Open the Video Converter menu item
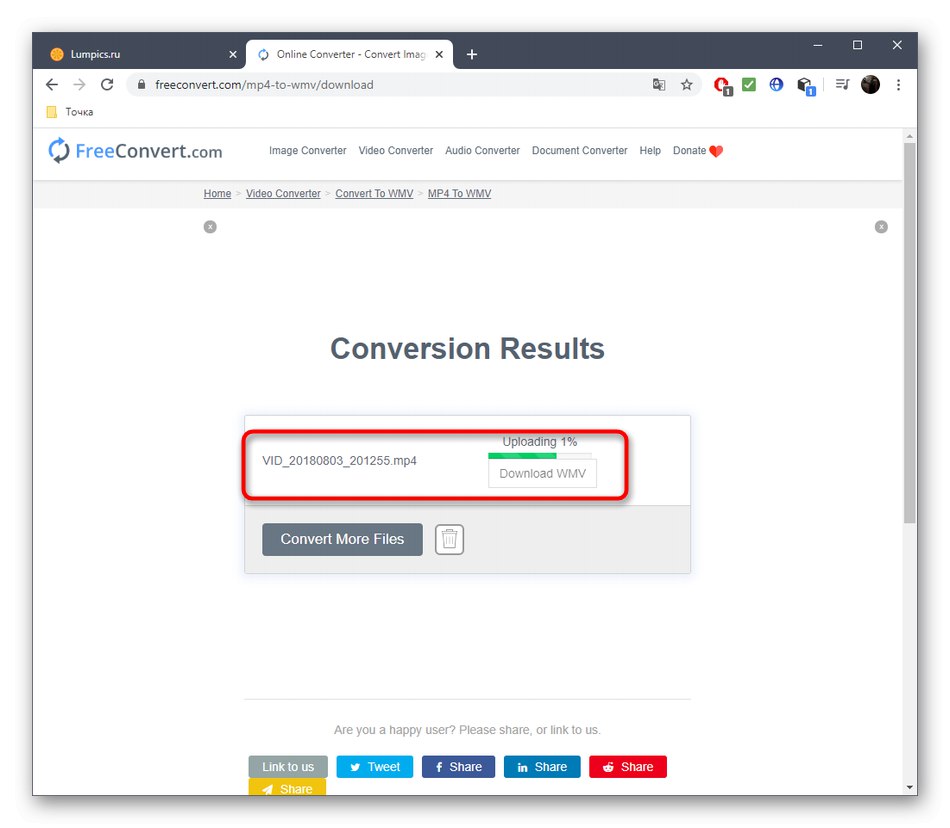950x828 pixels. 396,151
